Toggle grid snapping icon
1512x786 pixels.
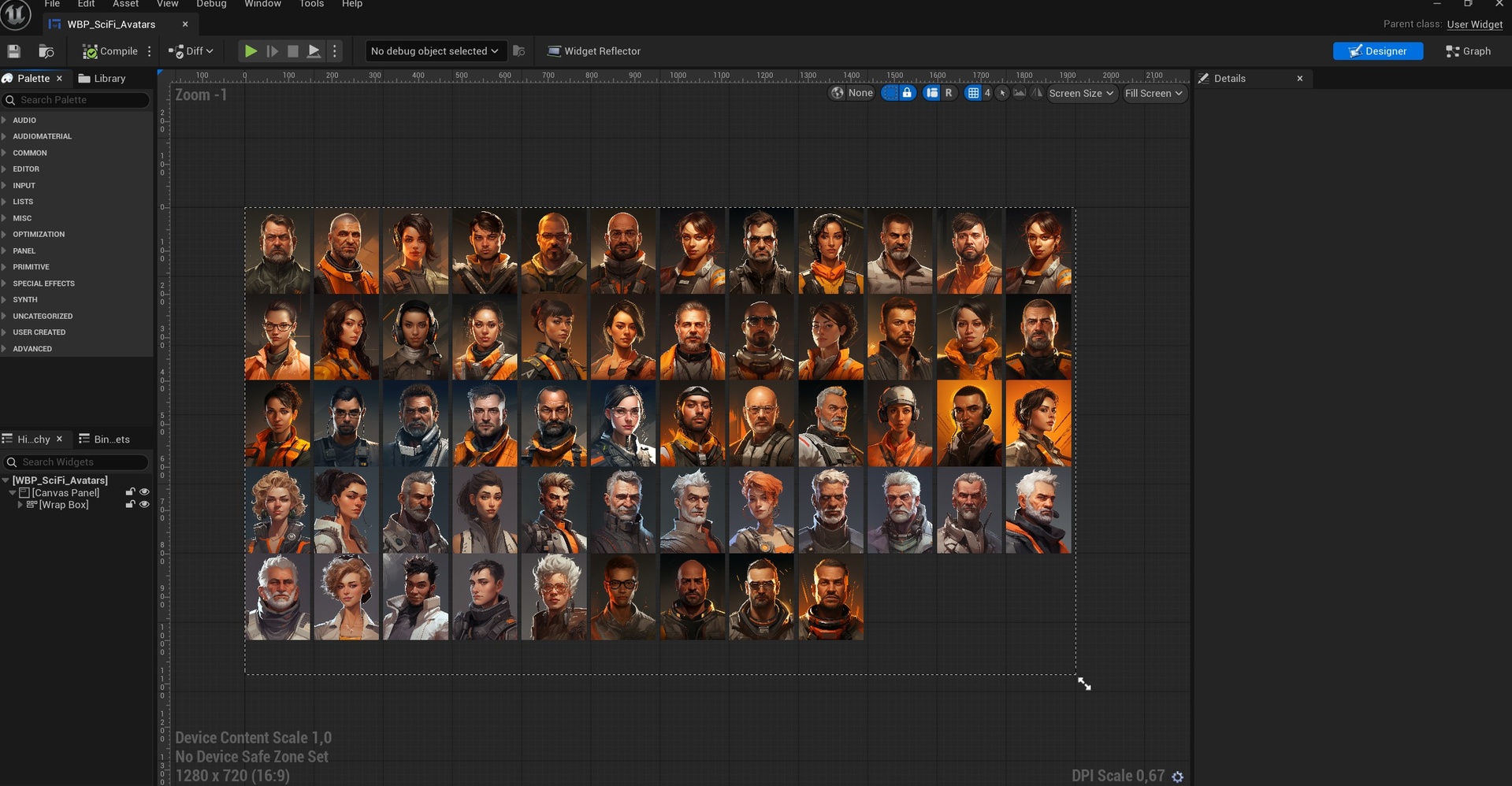click(x=973, y=93)
